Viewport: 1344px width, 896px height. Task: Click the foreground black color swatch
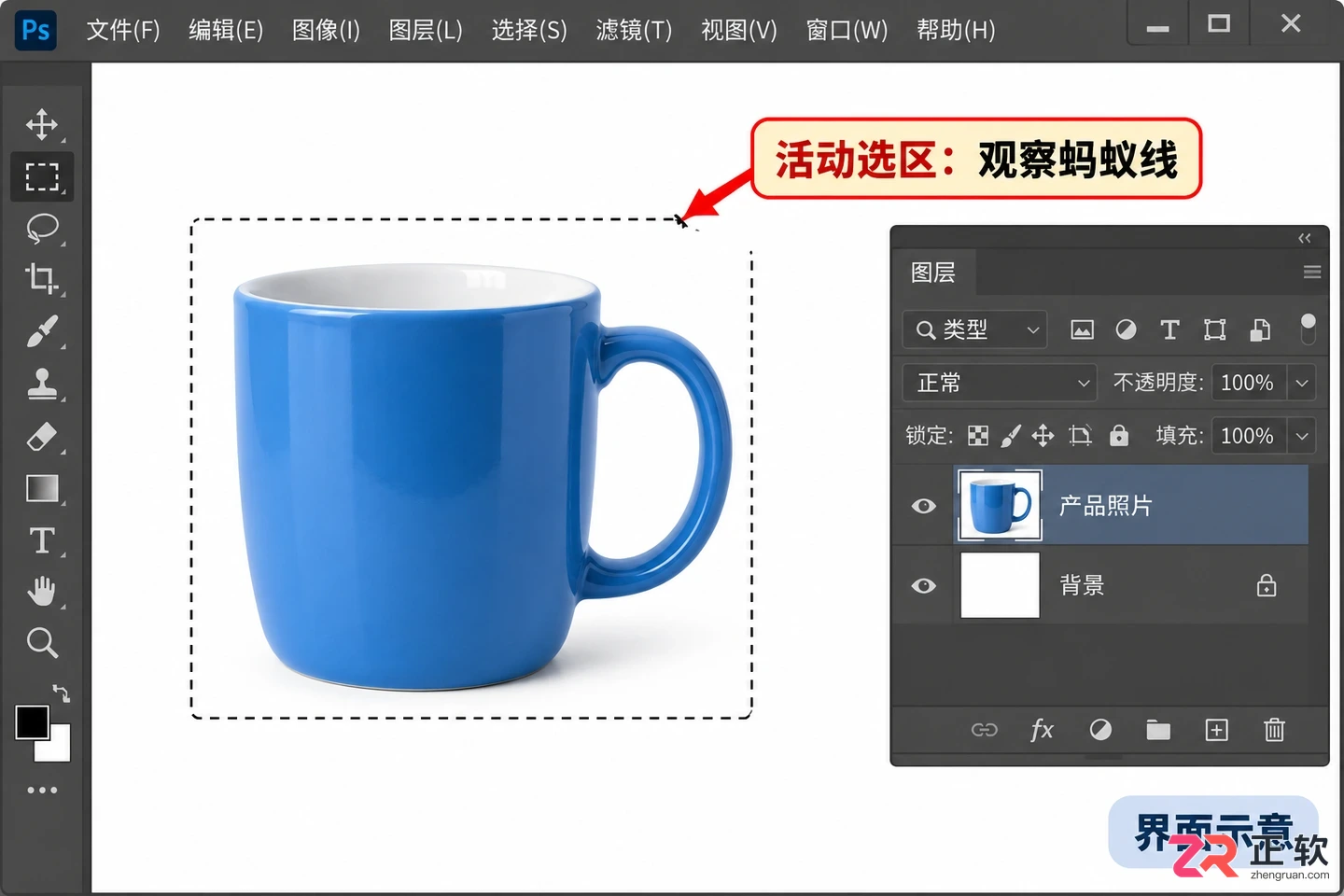pos(32,721)
